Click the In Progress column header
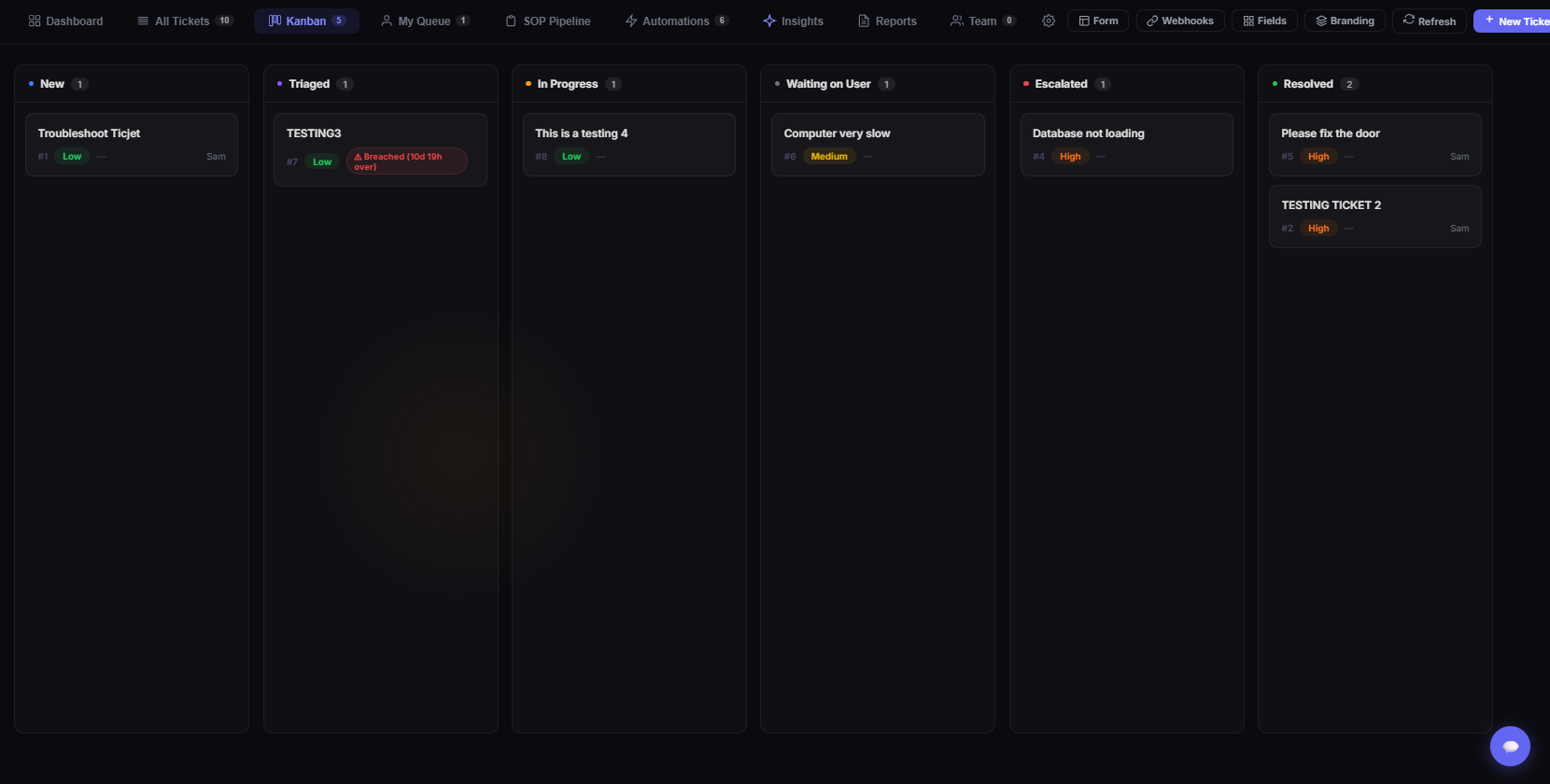 (x=629, y=84)
